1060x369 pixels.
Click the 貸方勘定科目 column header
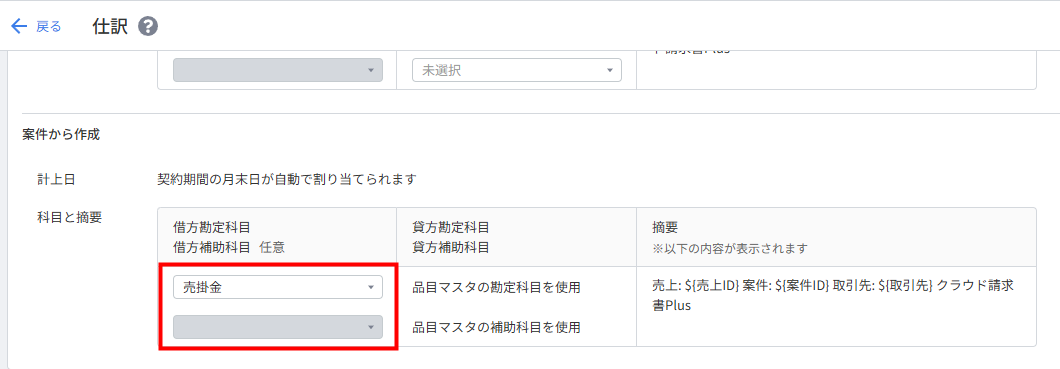451,228
